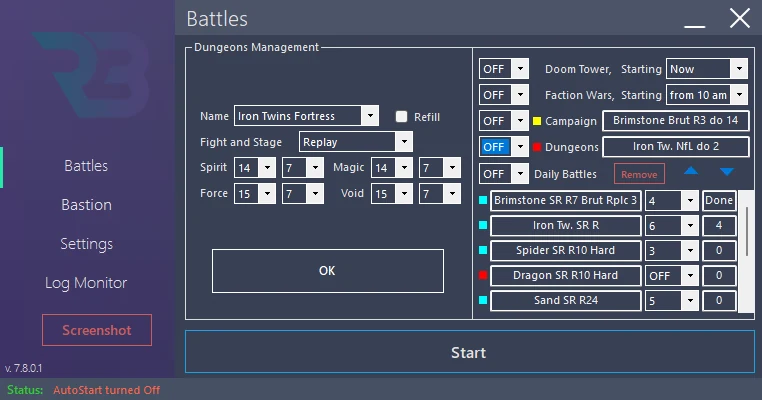This screenshot has width=762, height=400.
Task: Open the Magic stage 14 dropdown
Action: [404, 168]
